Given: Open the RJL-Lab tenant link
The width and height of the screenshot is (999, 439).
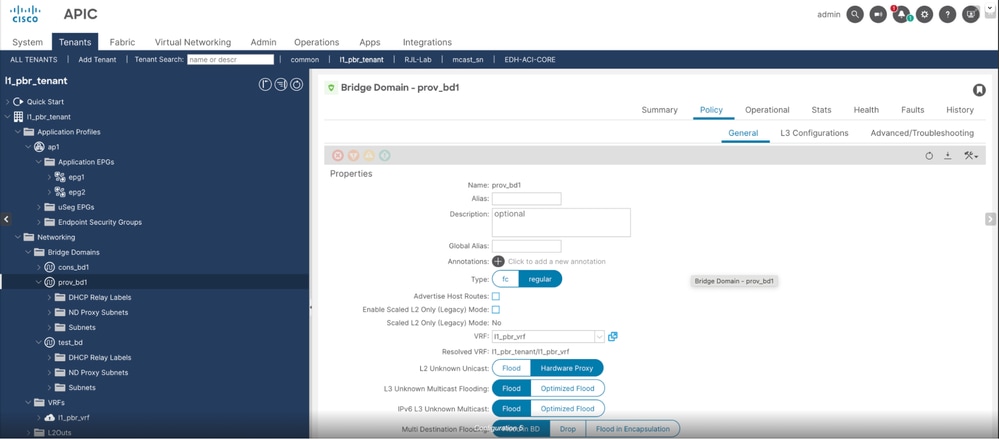Looking at the screenshot, I should click(418, 59).
